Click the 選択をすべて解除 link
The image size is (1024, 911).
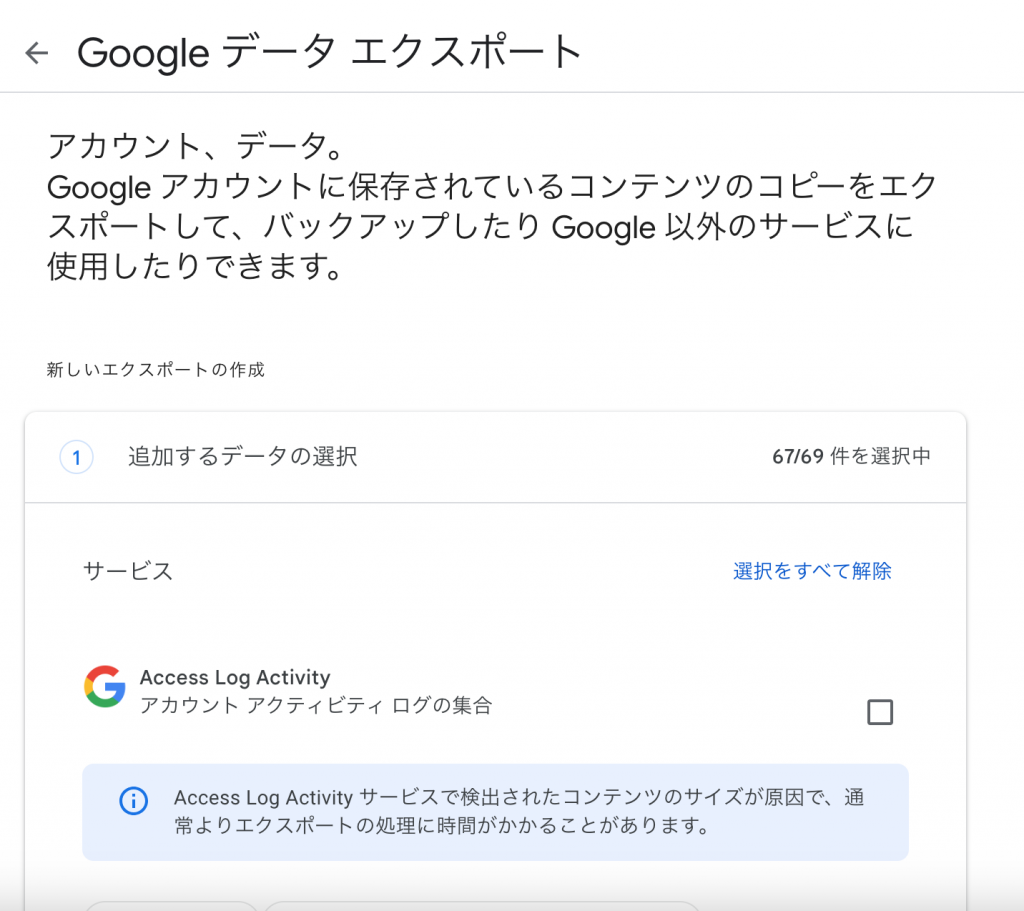(x=812, y=571)
